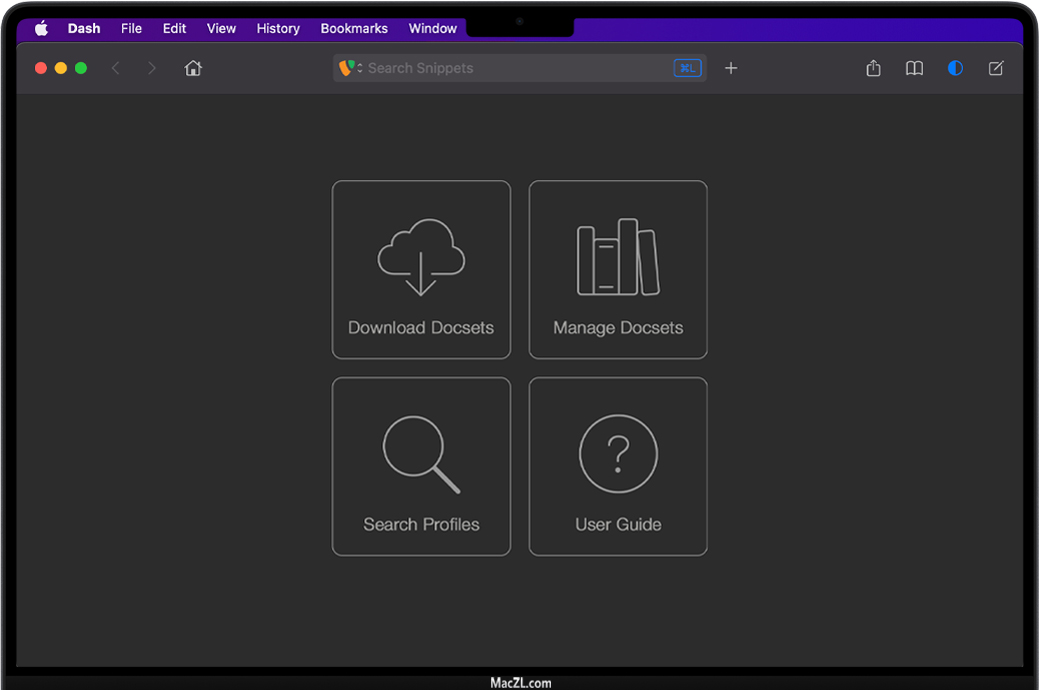Open Search Profiles with the magnifier tile
The image size is (1040, 690).
click(x=421, y=467)
